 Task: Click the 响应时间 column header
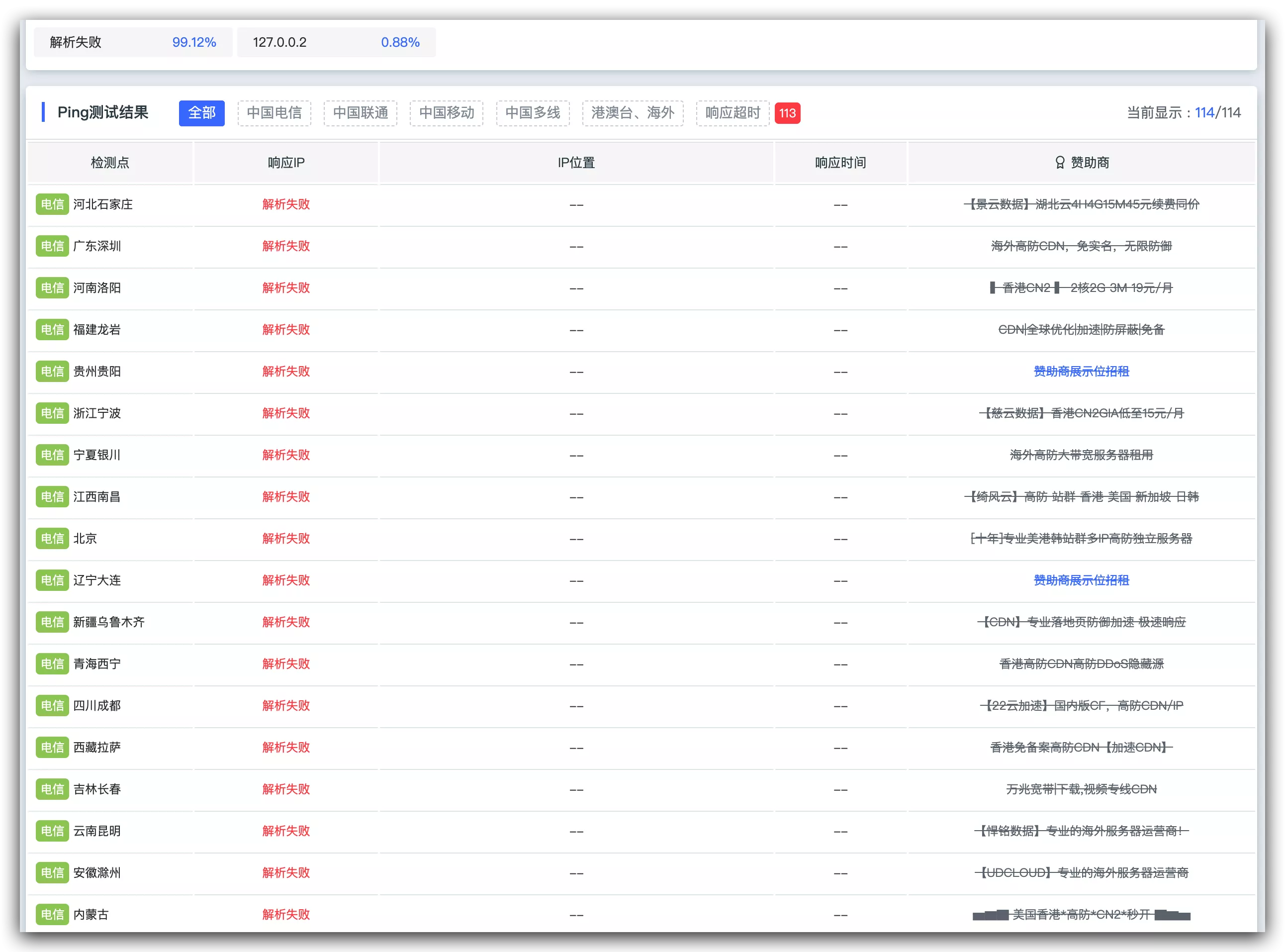tap(840, 163)
